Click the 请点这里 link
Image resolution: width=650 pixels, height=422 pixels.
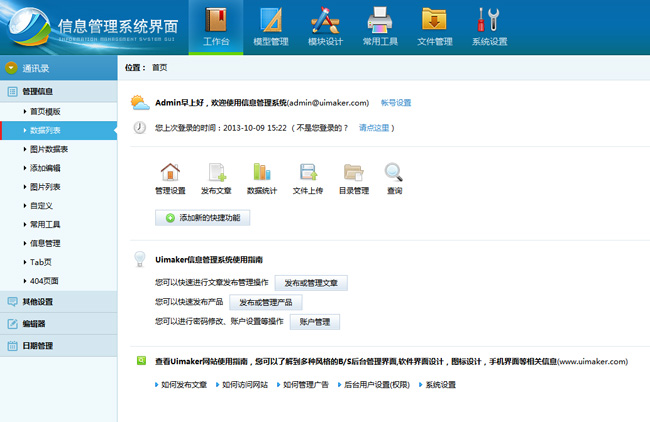[x=374, y=128]
